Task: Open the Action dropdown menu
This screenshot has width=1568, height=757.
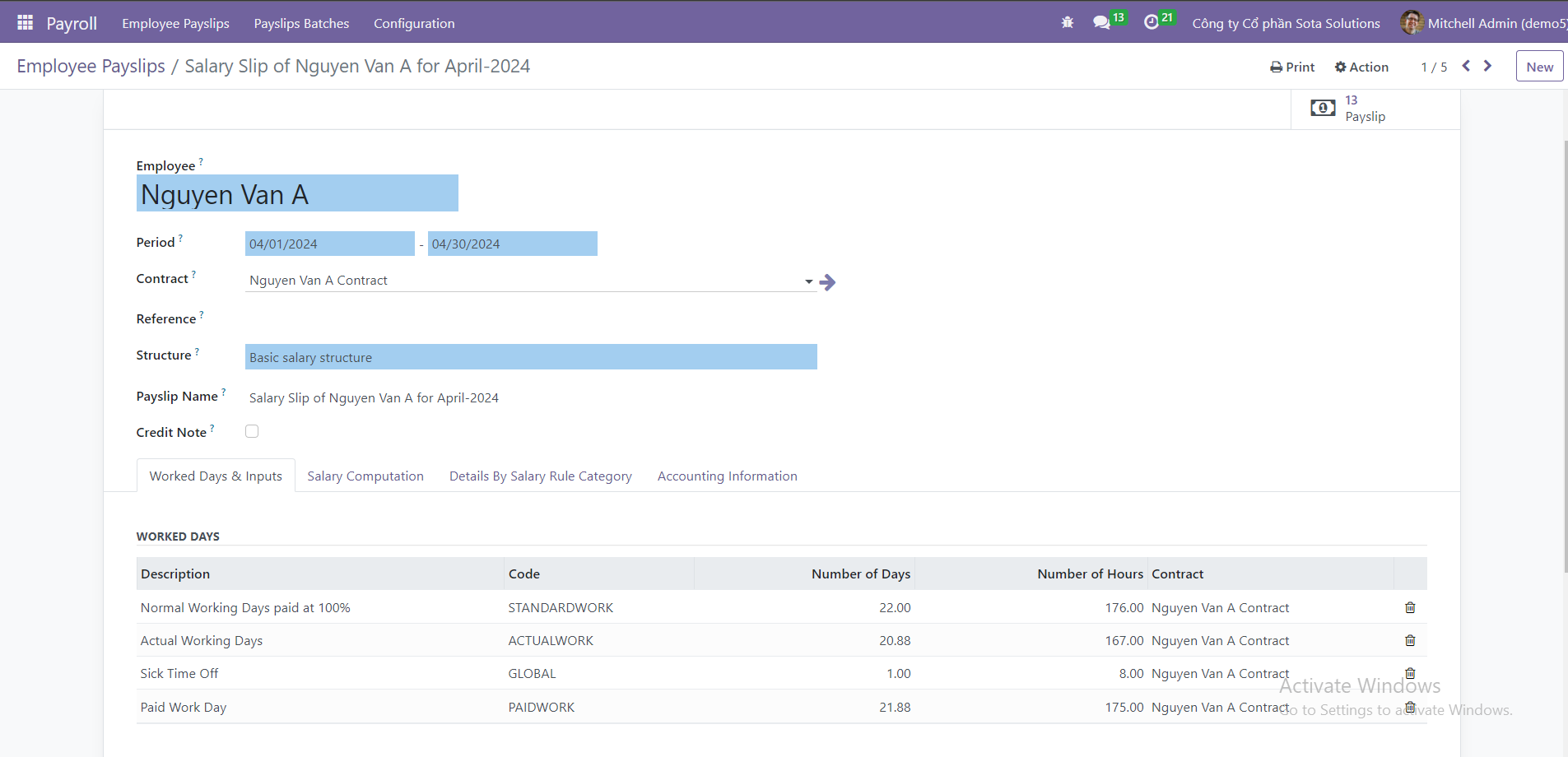Action: 1361,67
